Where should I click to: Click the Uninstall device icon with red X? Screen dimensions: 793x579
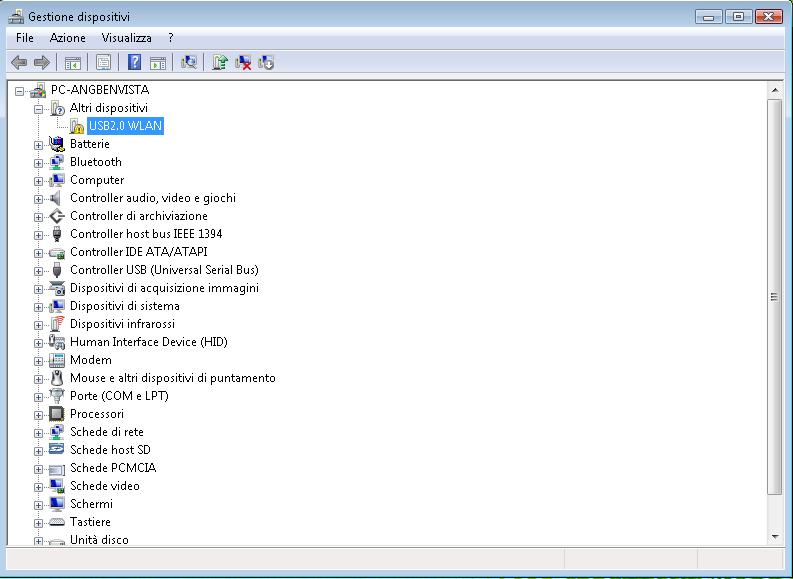point(243,62)
